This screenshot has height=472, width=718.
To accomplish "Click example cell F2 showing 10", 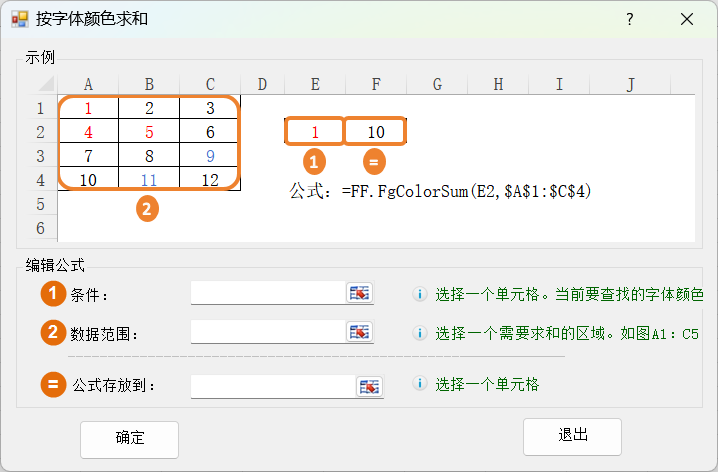I will [x=375, y=131].
